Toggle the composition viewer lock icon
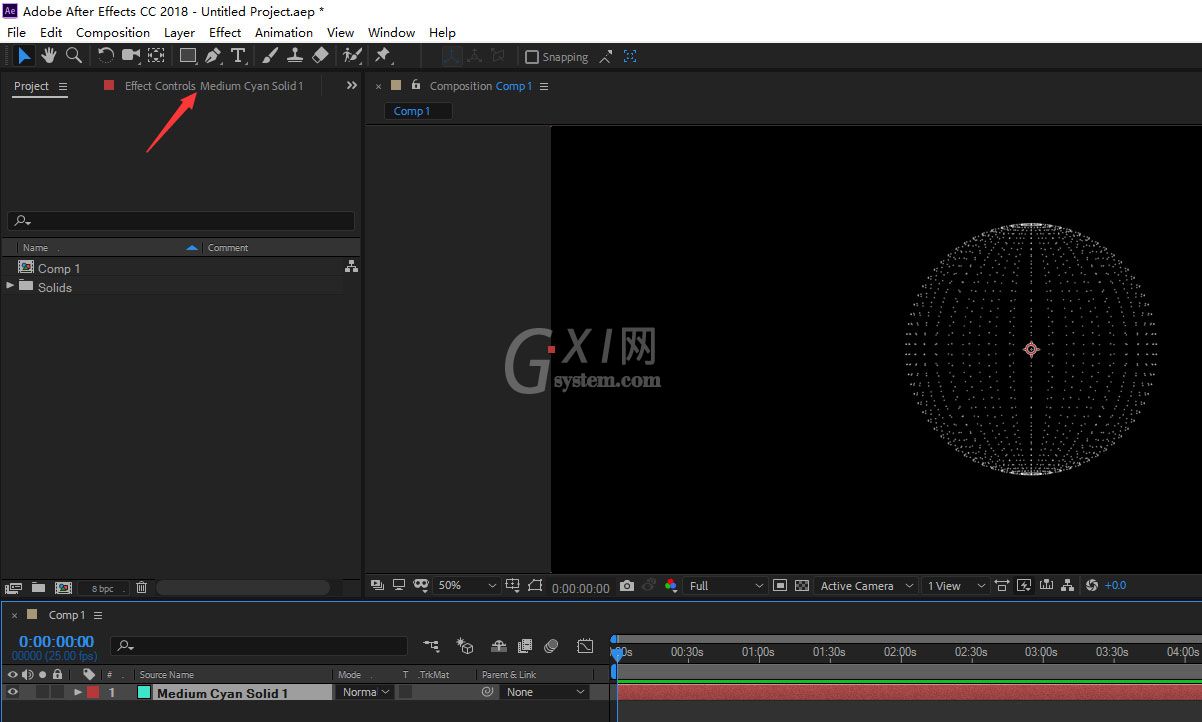 [x=416, y=86]
